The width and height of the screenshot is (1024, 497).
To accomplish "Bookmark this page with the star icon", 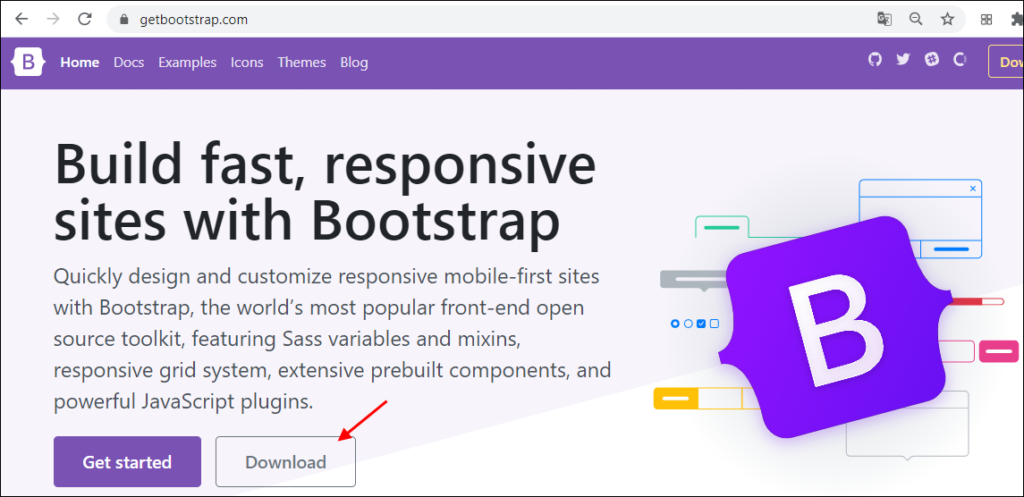I will click(x=948, y=19).
